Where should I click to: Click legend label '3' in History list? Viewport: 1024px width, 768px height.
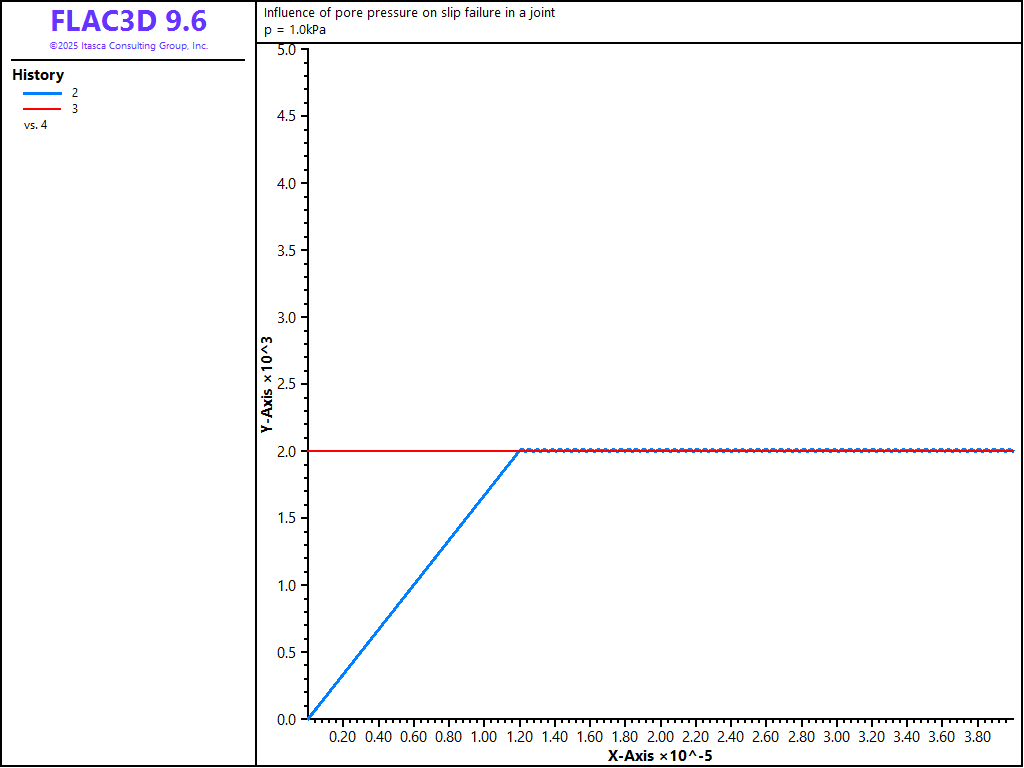[x=75, y=109]
